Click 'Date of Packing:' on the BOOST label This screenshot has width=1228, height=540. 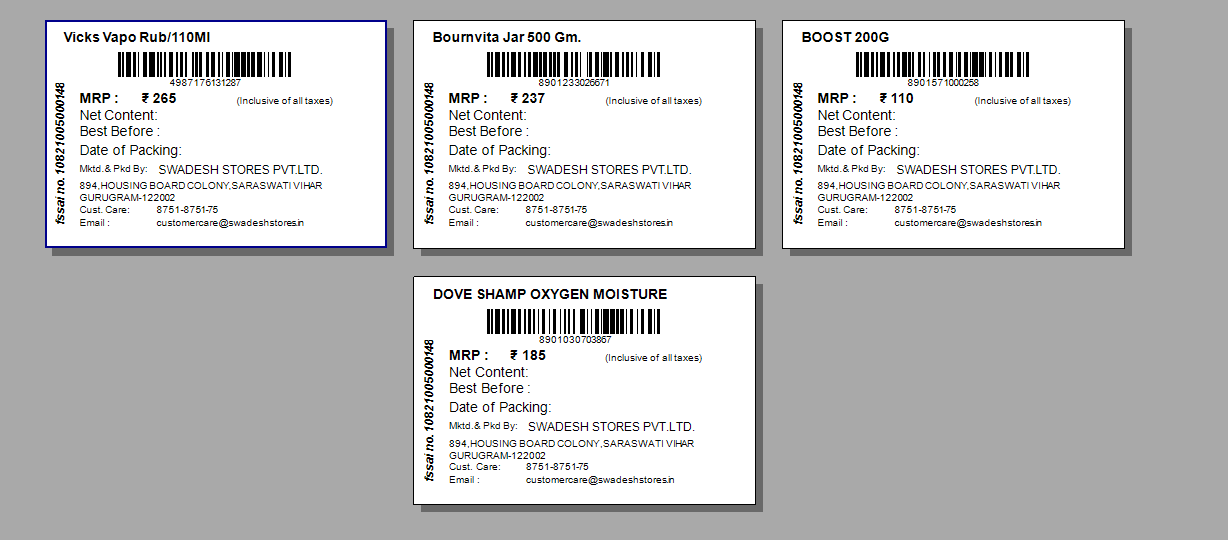(868, 150)
